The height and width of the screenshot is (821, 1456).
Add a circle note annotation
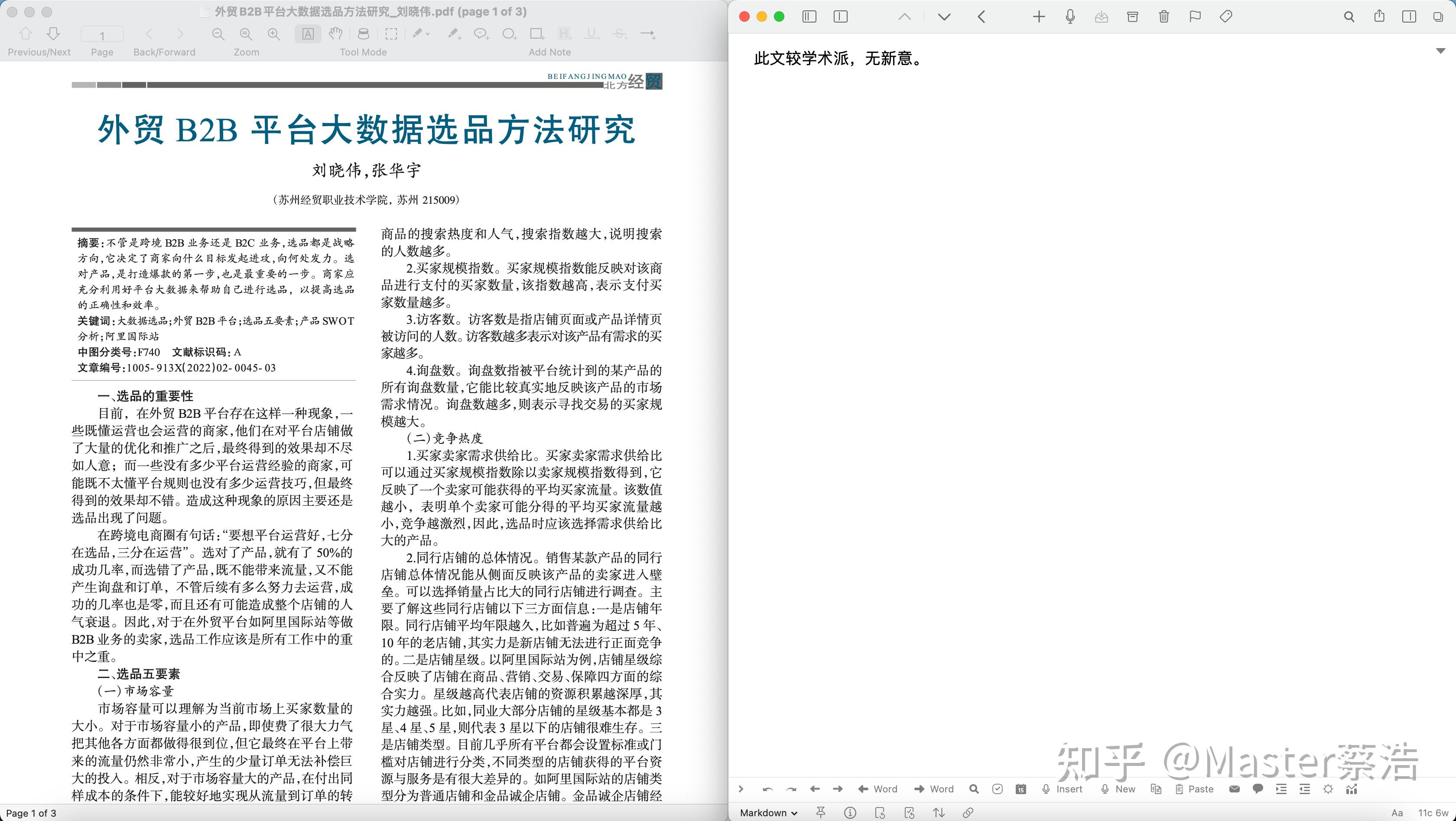pyautogui.click(x=509, y=35)
